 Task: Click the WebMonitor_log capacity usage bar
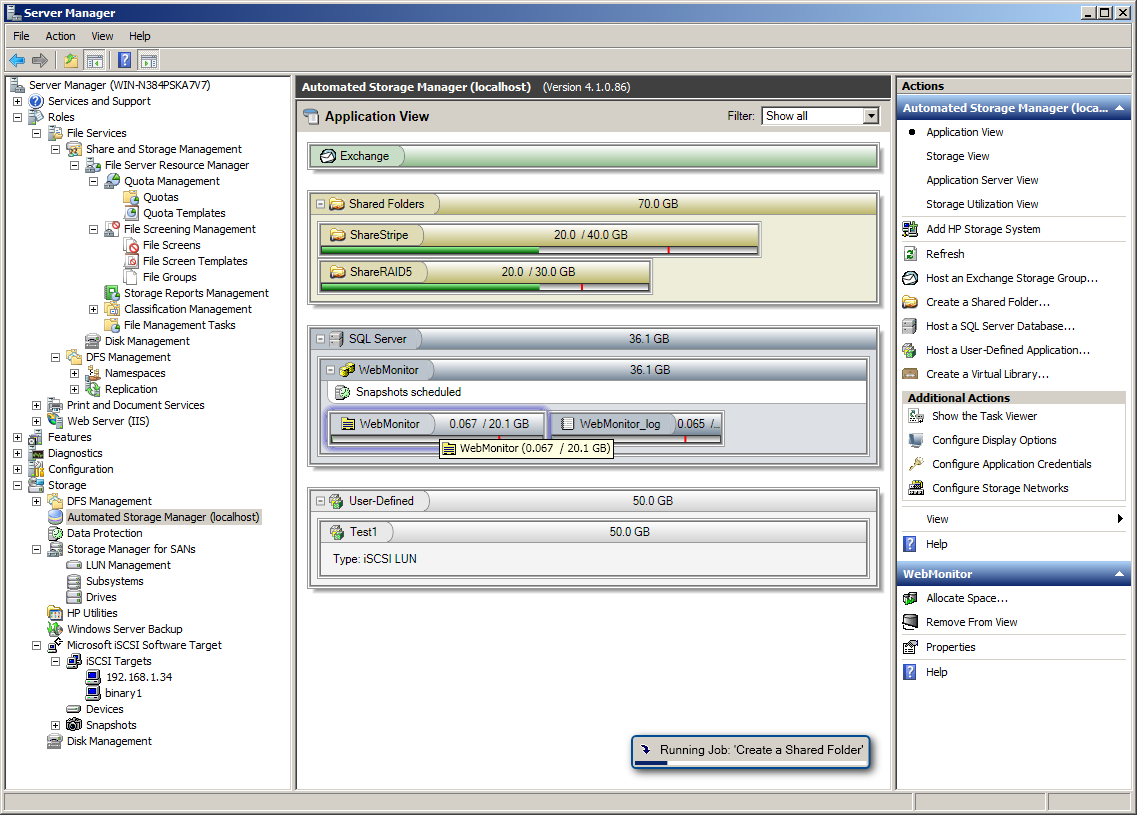(636, 439)
